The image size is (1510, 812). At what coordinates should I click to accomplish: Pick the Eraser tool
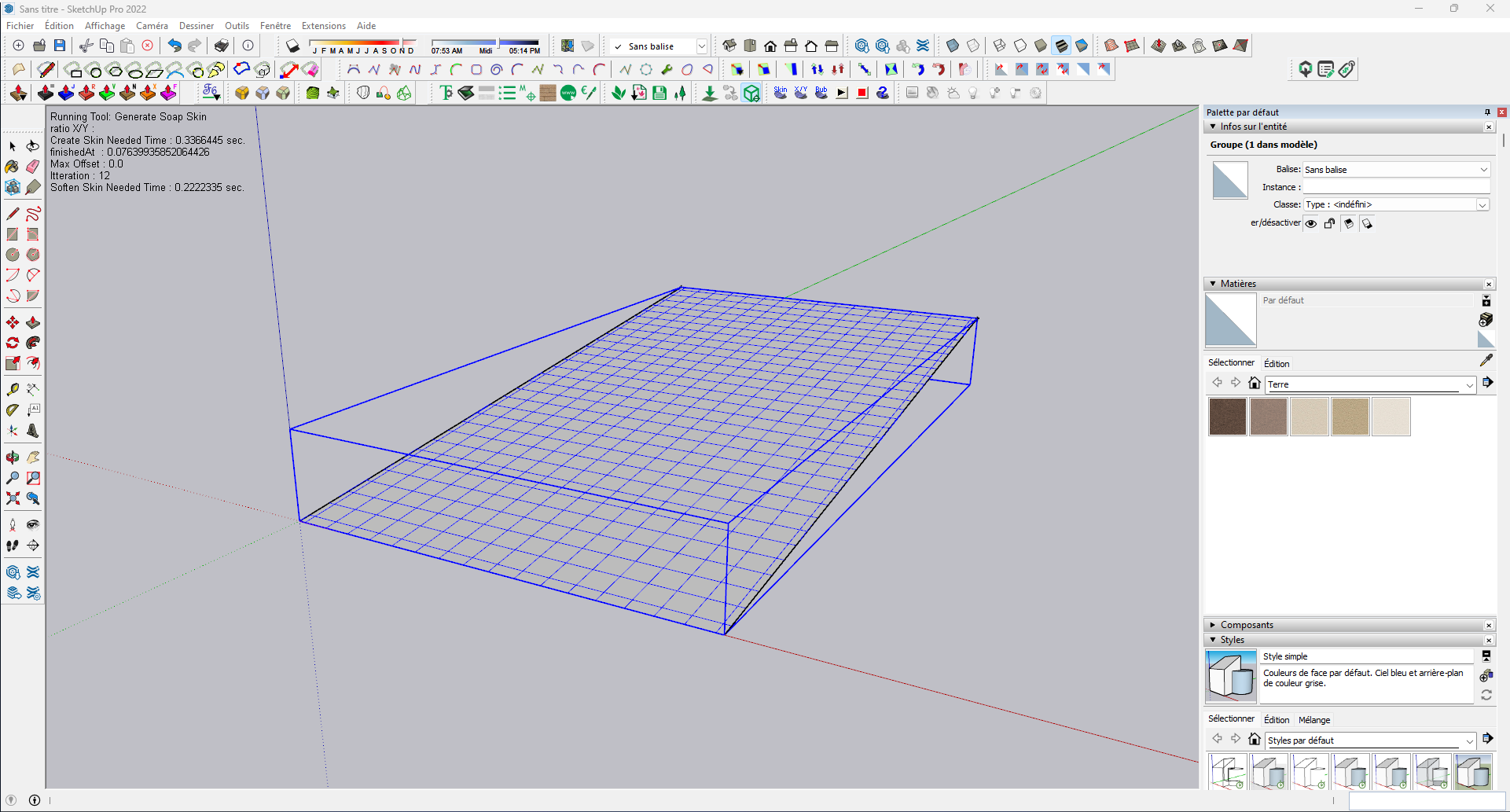point(33,167)
